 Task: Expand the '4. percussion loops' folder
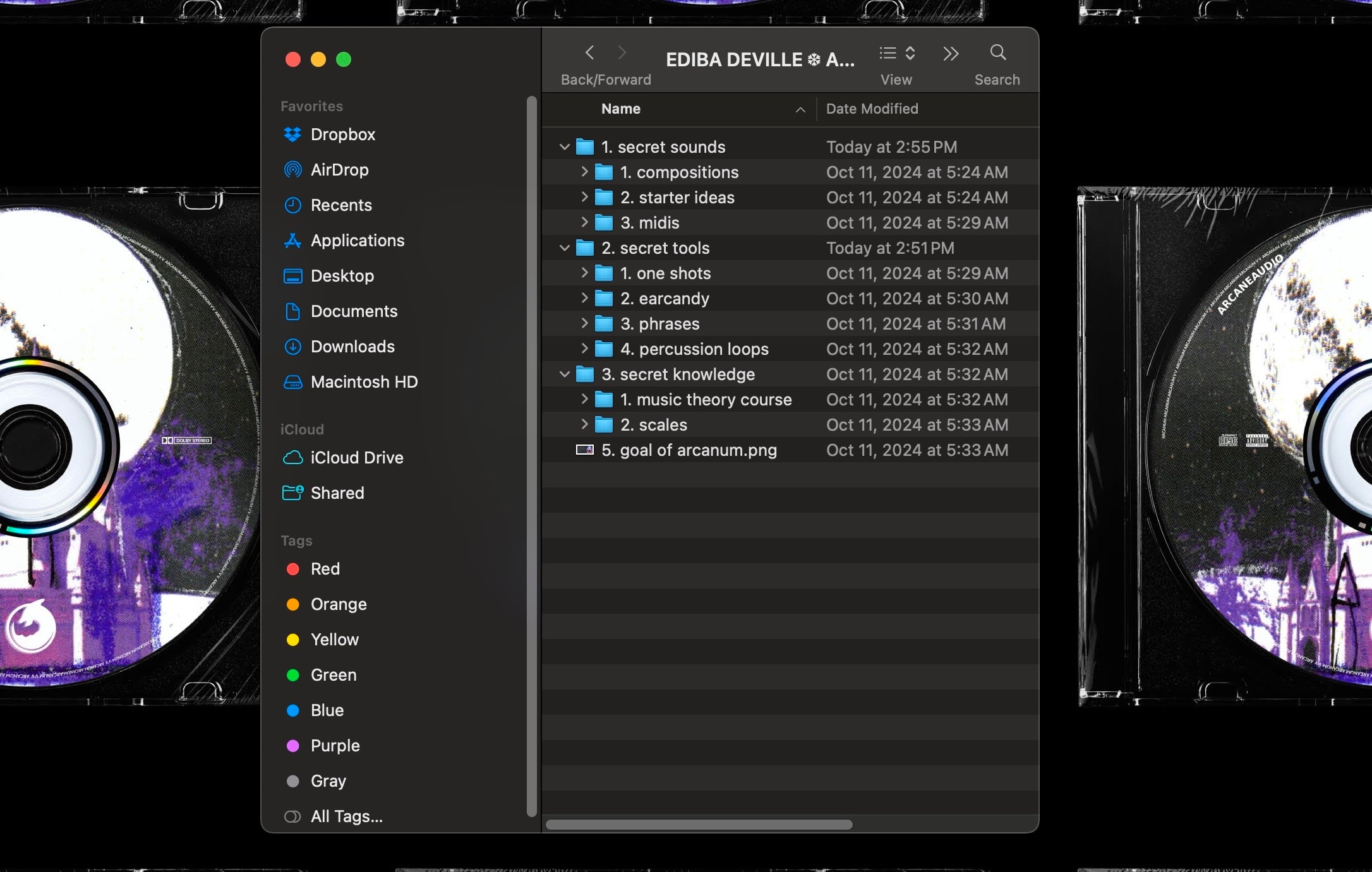pyautogui.click(x=584, y=349)
